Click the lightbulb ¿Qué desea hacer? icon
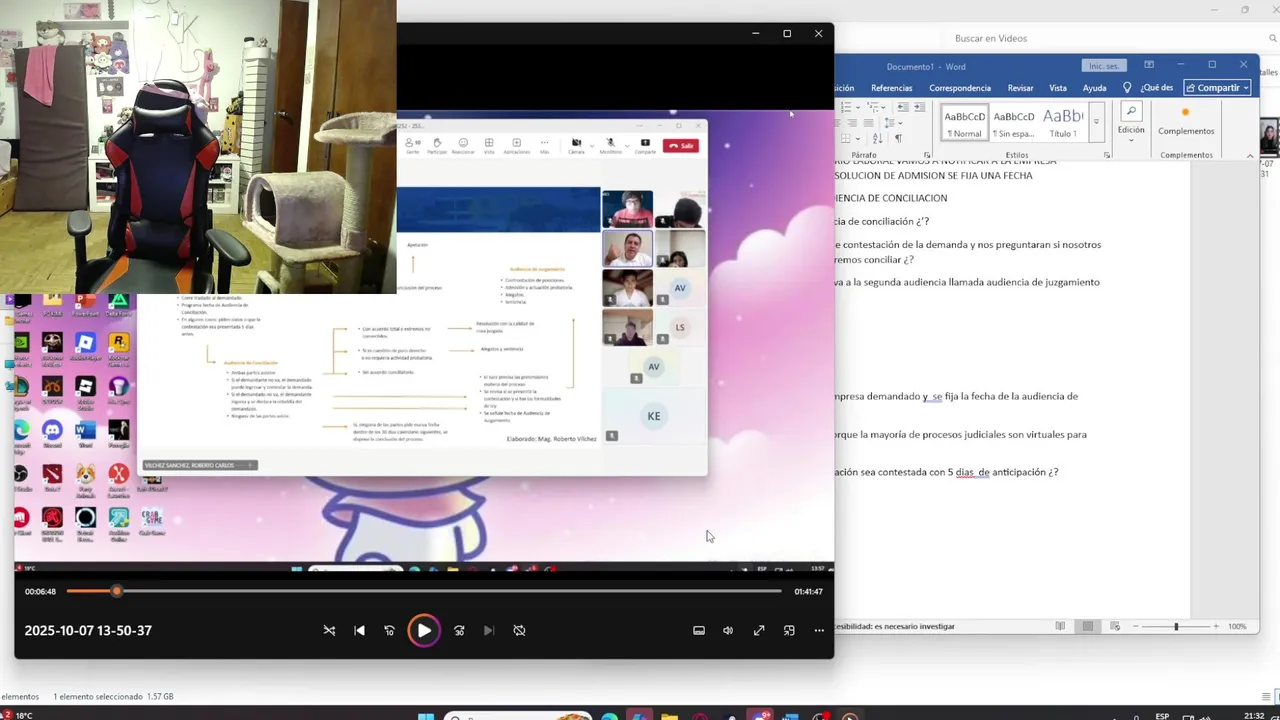 [1127, 88]
